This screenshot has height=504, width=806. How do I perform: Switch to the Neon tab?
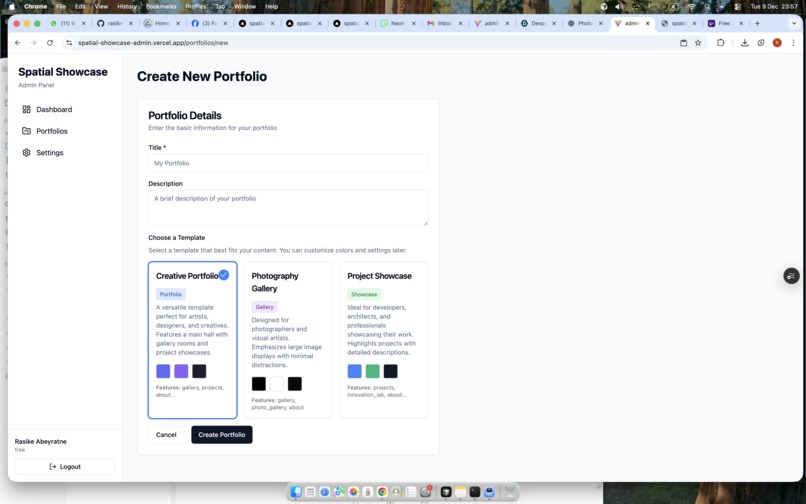[398, 23]
